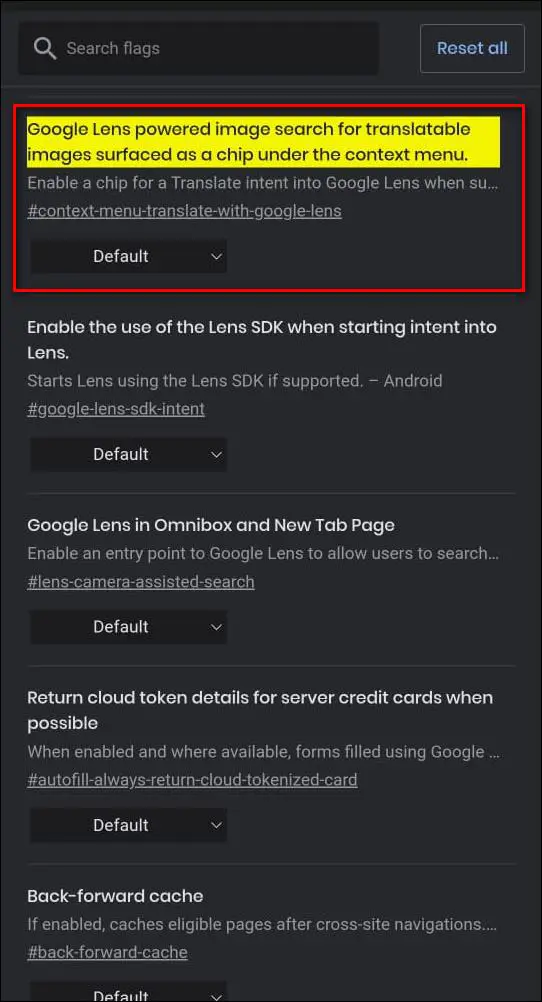The width and height of the screenshot is (542, 1002).
Task: Open the #google-lens-sdk-intent link
Action: click(116, 409)
